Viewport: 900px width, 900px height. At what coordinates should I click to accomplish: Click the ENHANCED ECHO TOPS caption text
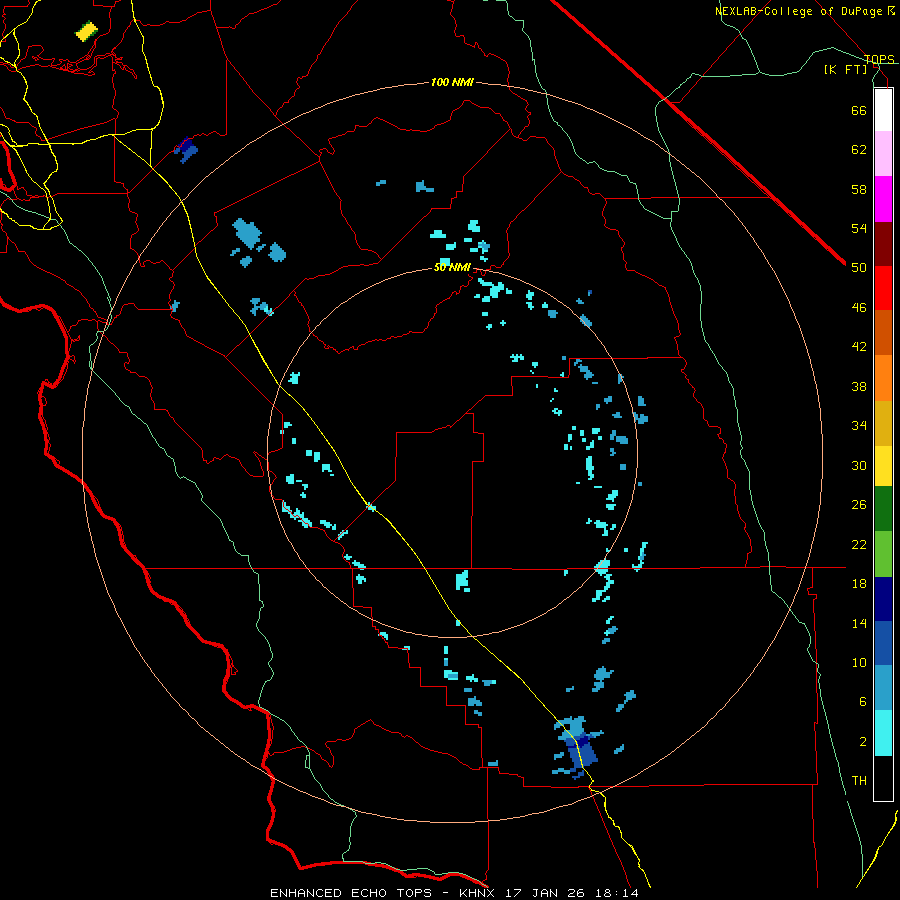[x=351, y=893]
